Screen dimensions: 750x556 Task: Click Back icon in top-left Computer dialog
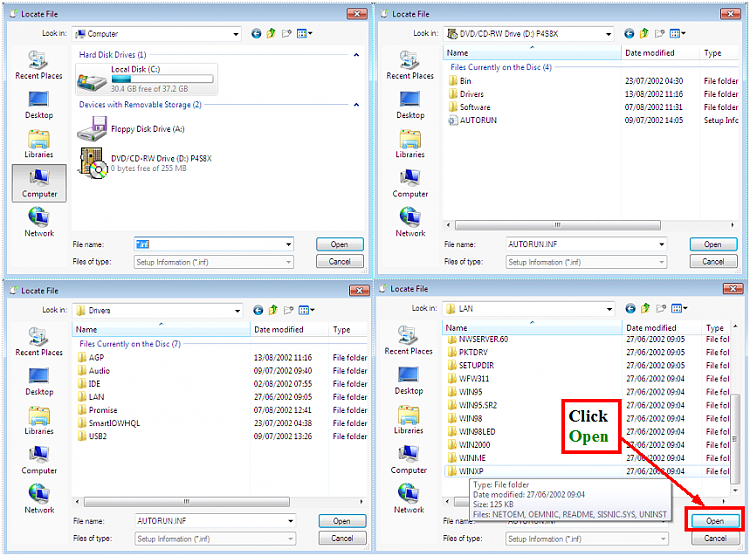pyautogui.click(x=256, y=33)
